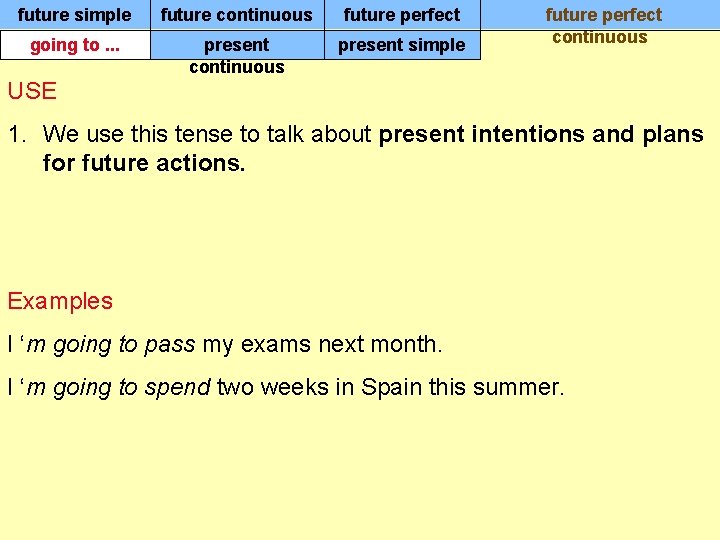Click the words 'this summer' in second example
This screenshot has width=720, height=540.
(x=496, y=387)
